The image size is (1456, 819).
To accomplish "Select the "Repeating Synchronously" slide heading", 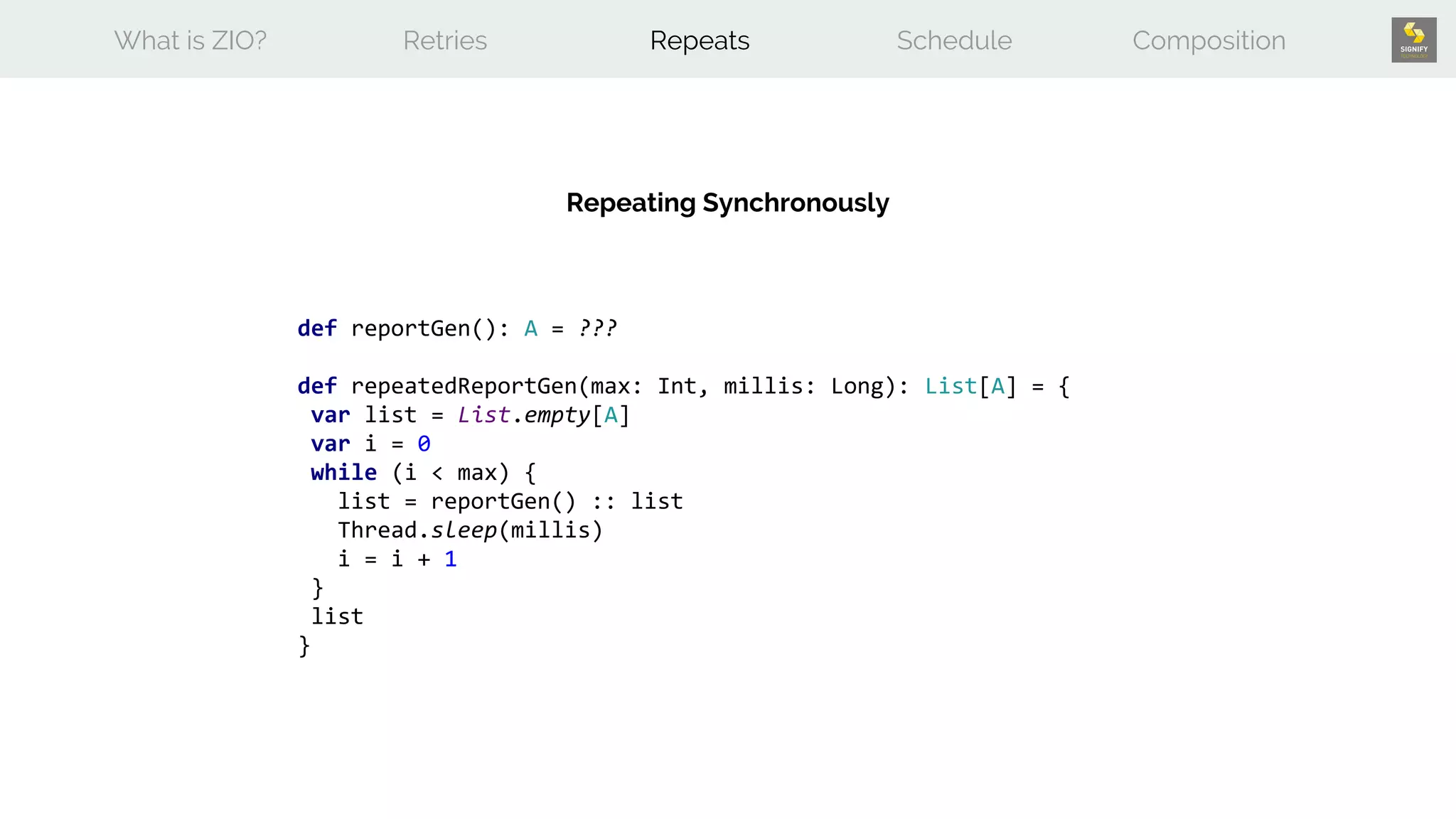I will point(727,203).
